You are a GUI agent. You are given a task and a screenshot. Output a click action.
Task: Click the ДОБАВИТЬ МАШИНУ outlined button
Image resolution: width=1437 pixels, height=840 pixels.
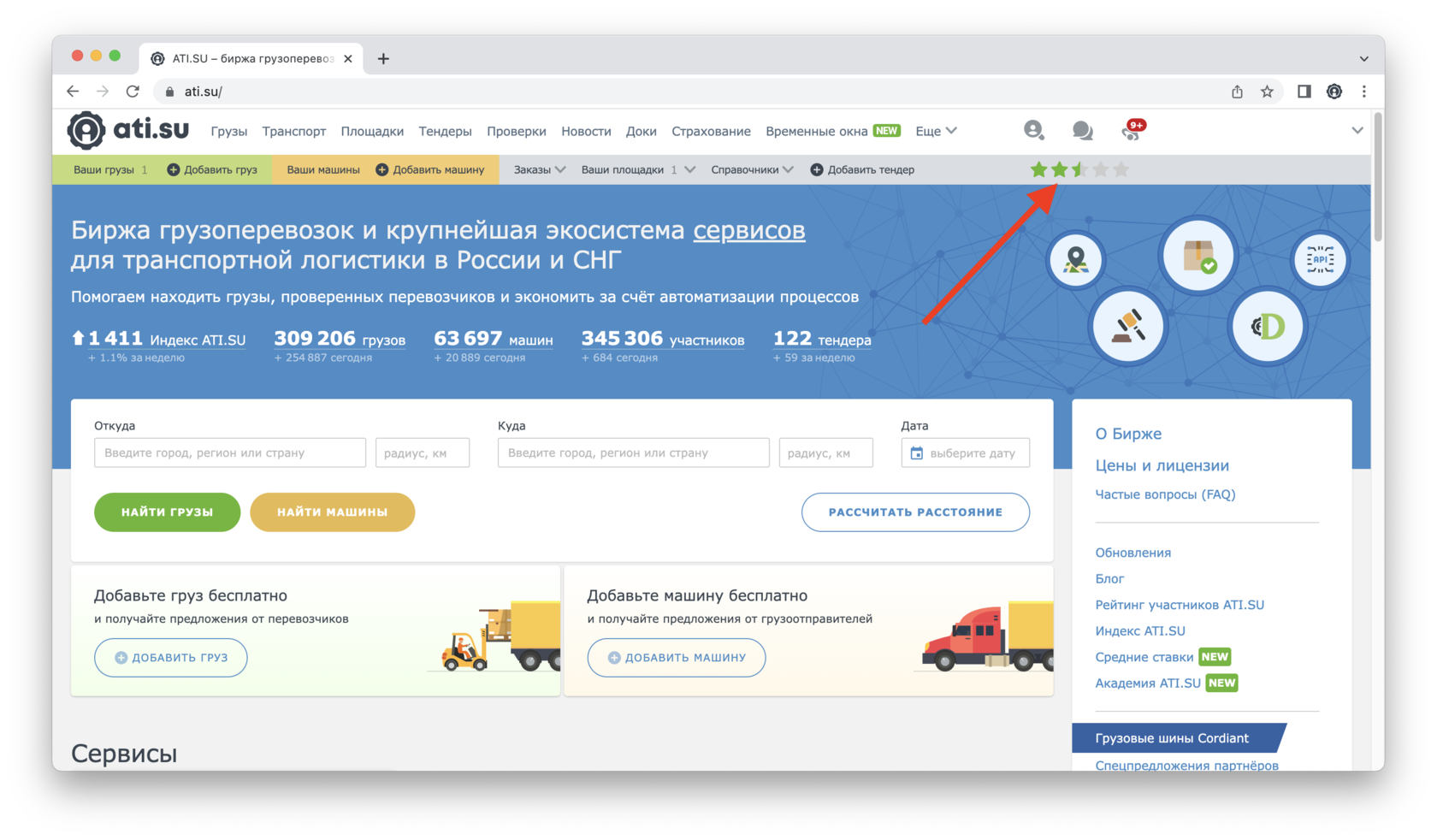click(677, 657)
